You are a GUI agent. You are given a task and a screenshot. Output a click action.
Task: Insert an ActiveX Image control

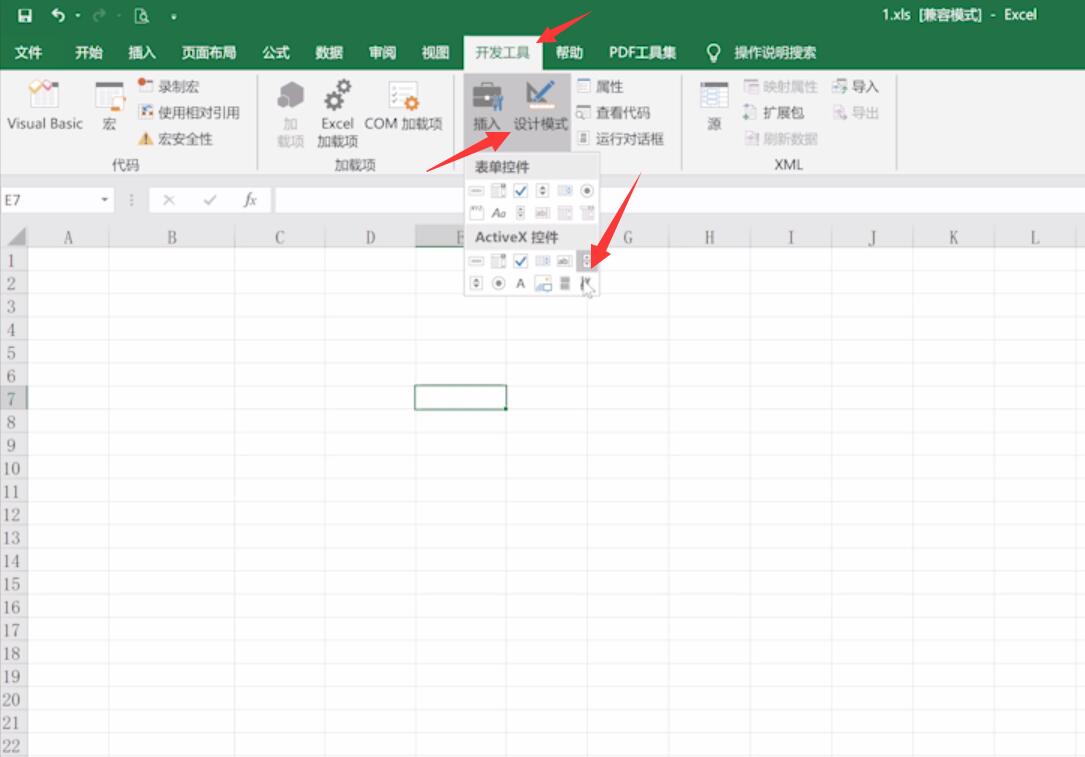tap(542, 283)
